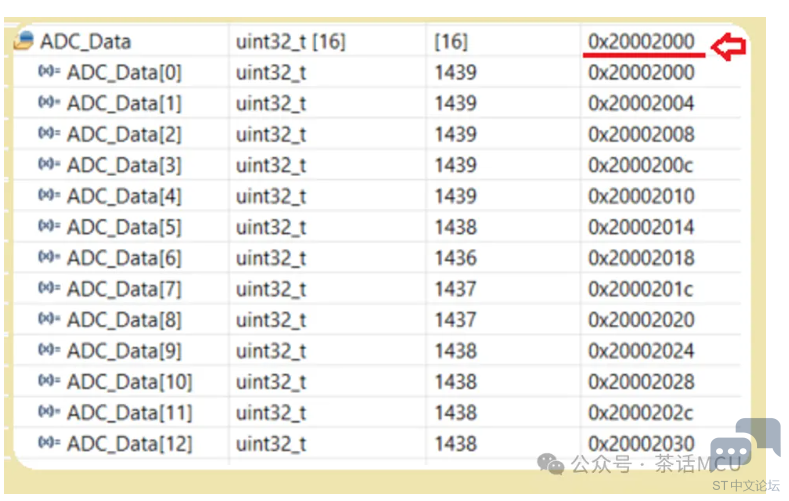The image size is (789, 501).
Task: Click the uint32_t type of ADC_Data[0]
Action: pyautogui.click(x=271, y=73)
